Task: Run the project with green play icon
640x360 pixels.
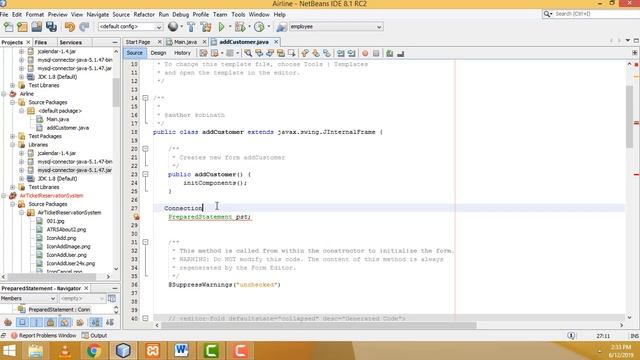Action: pos(221,27)
